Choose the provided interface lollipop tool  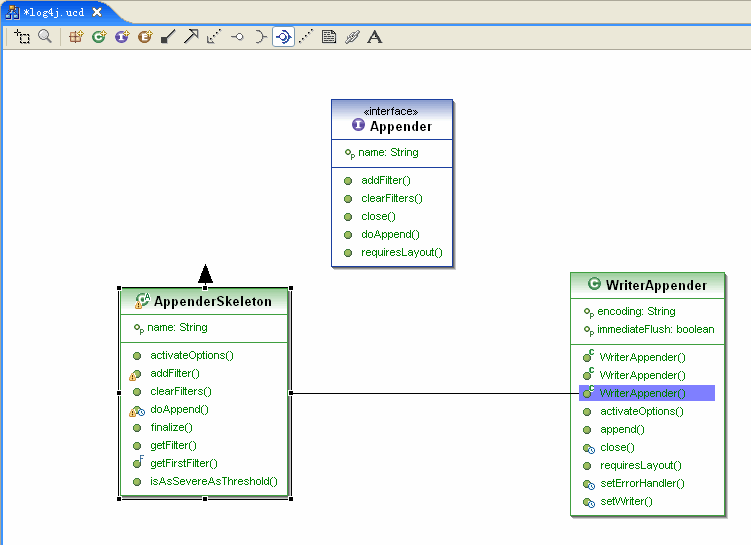click(237, 37)
